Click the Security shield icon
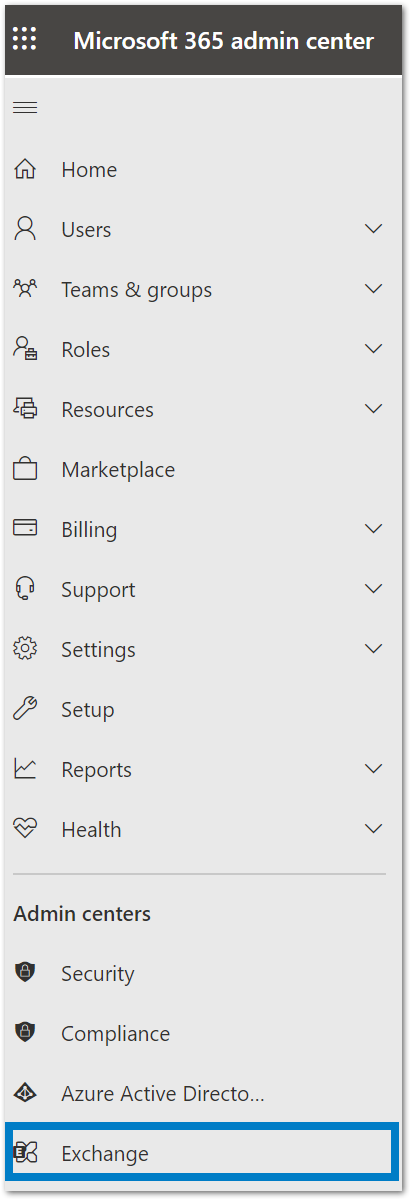The height and width of the screenshot is (1200, 411). (25, 973)
